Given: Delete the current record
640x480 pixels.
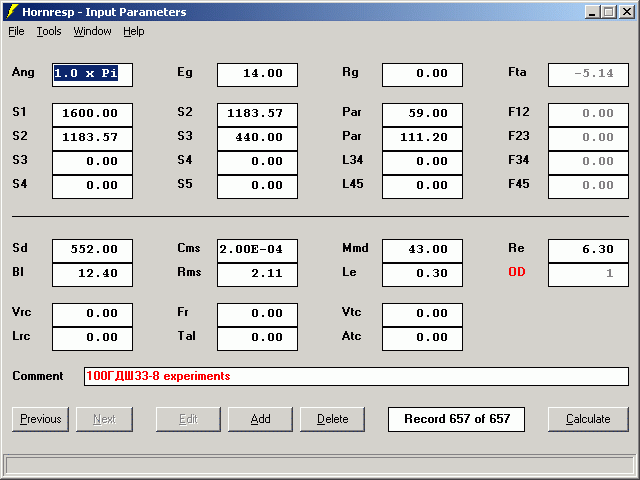Looking at the screenshot, I should 333,419.
